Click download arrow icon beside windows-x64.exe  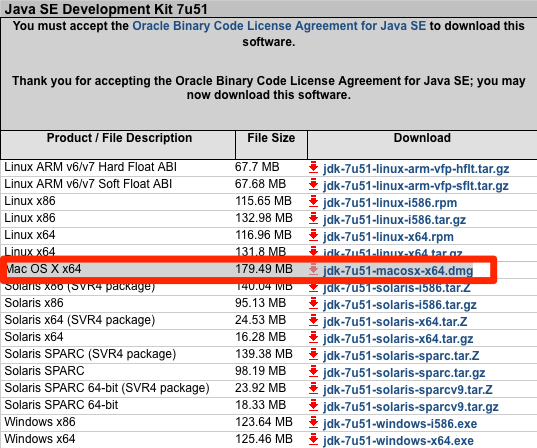[x=313, y=439]
